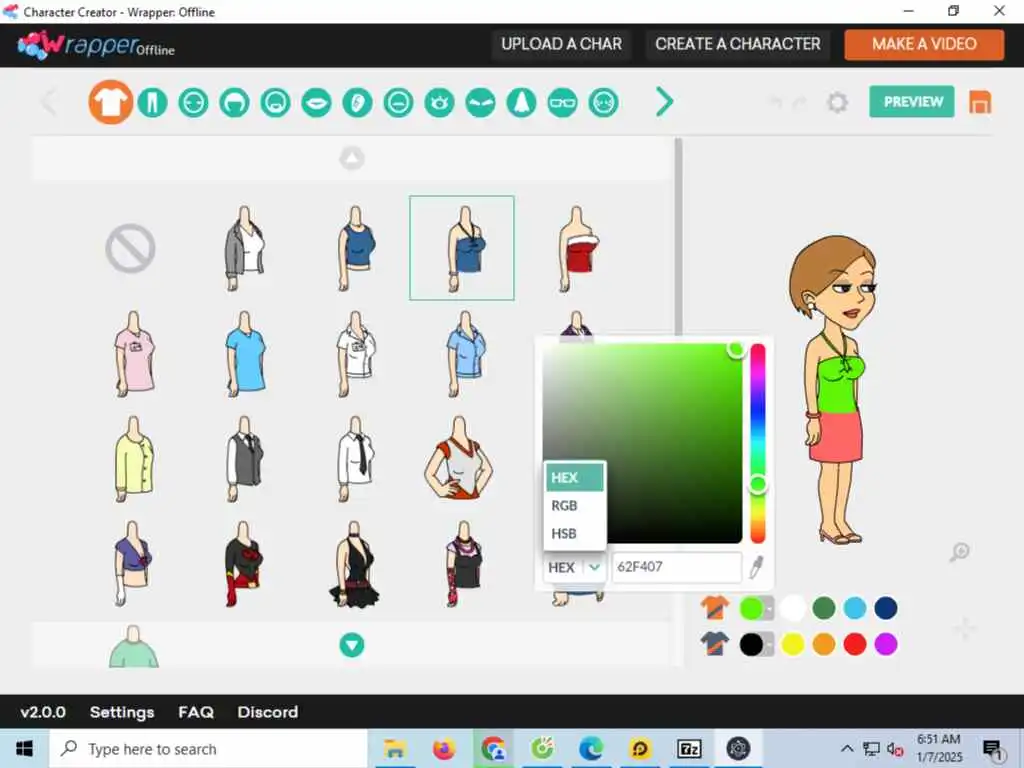Open Firefox from the taskbar
1024x768 pixels.
pyautogui.click(x=444, y=749)
